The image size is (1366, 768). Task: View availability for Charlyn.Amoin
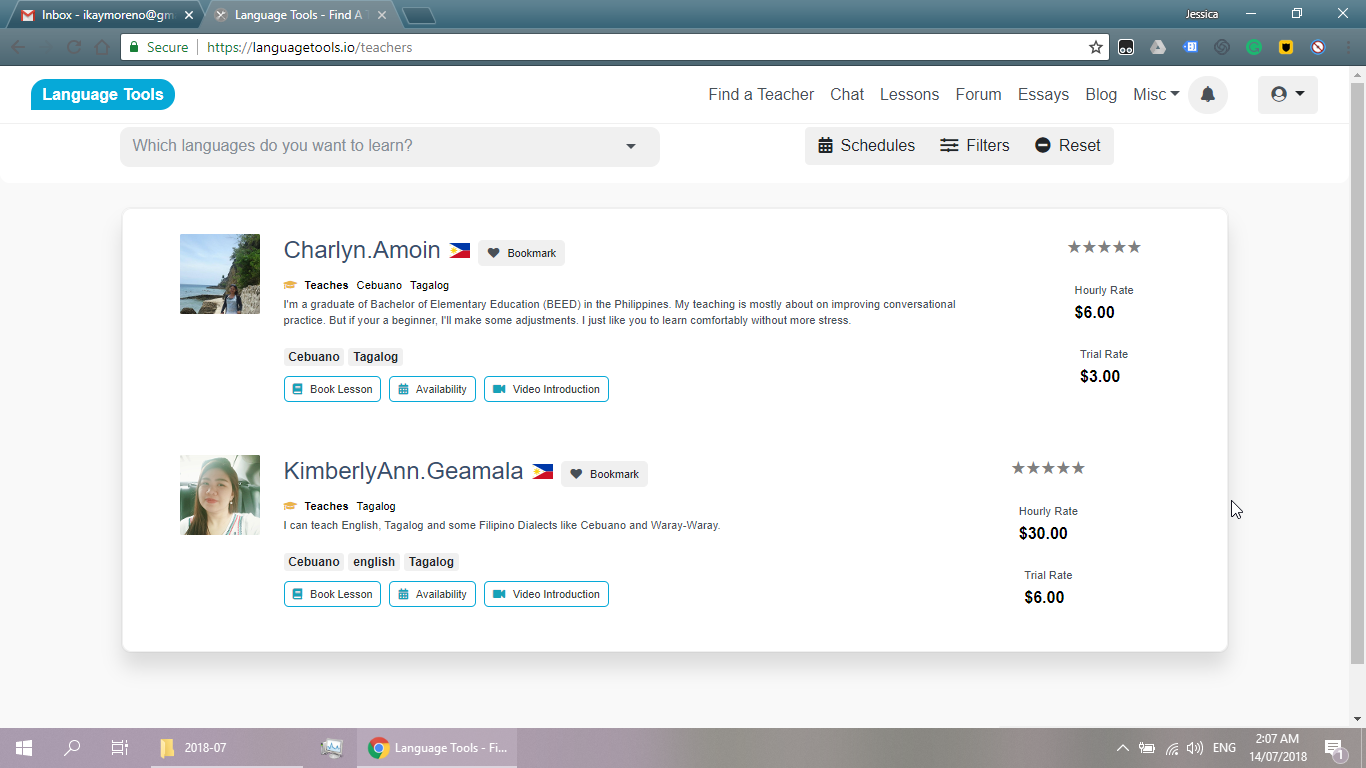[x=432, y=389]
